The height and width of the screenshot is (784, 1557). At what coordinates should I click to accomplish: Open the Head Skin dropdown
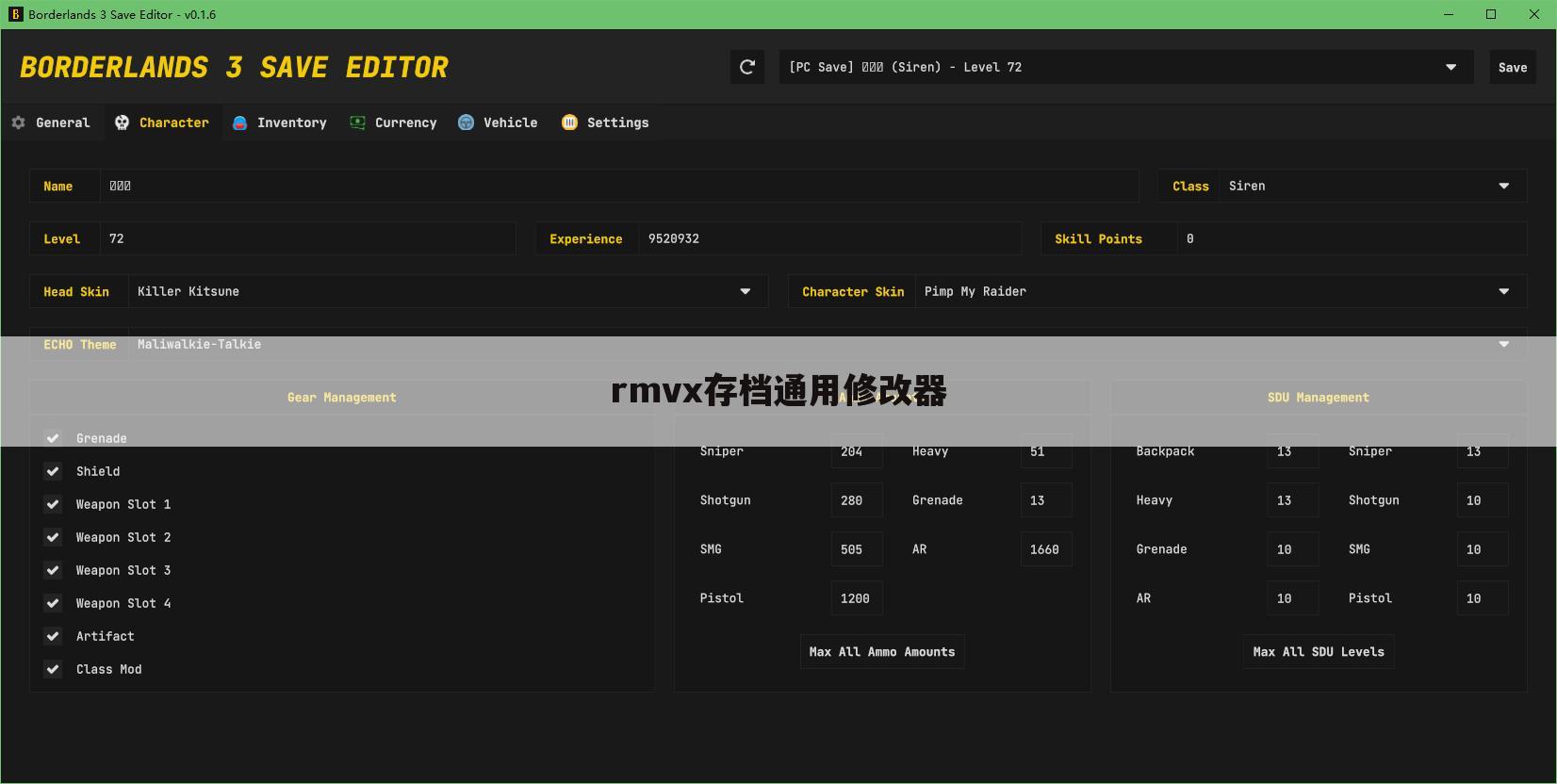(x=448, y=291)
